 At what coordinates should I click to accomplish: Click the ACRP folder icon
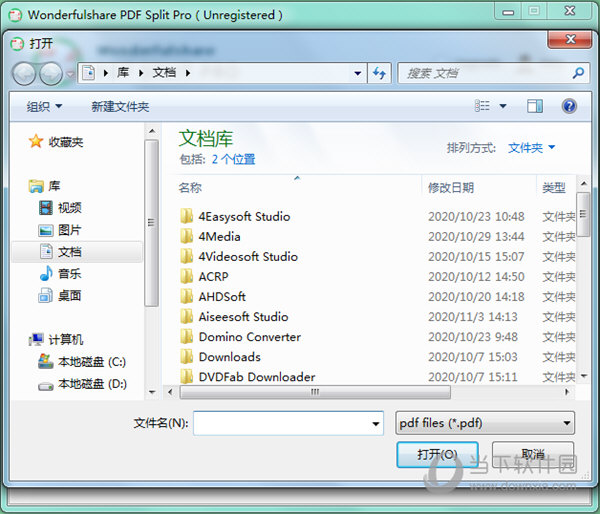tap(186, 276)
